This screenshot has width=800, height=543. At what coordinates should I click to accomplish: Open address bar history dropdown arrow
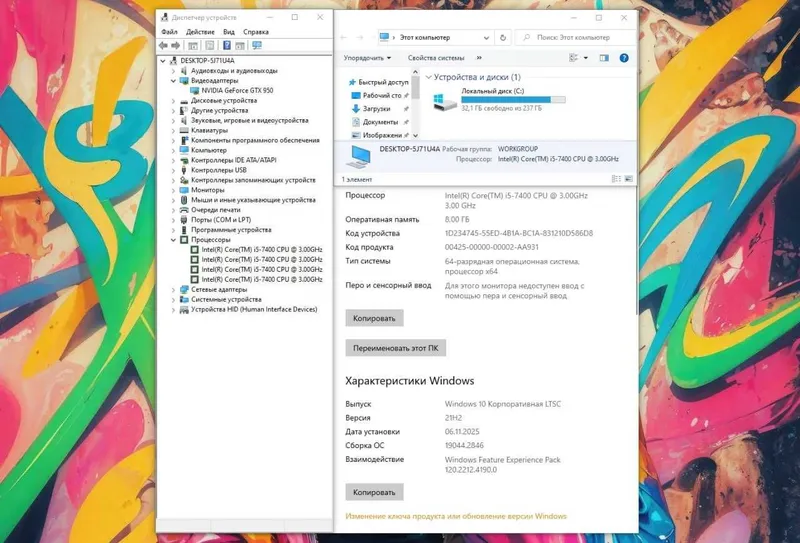coord(486,38)
